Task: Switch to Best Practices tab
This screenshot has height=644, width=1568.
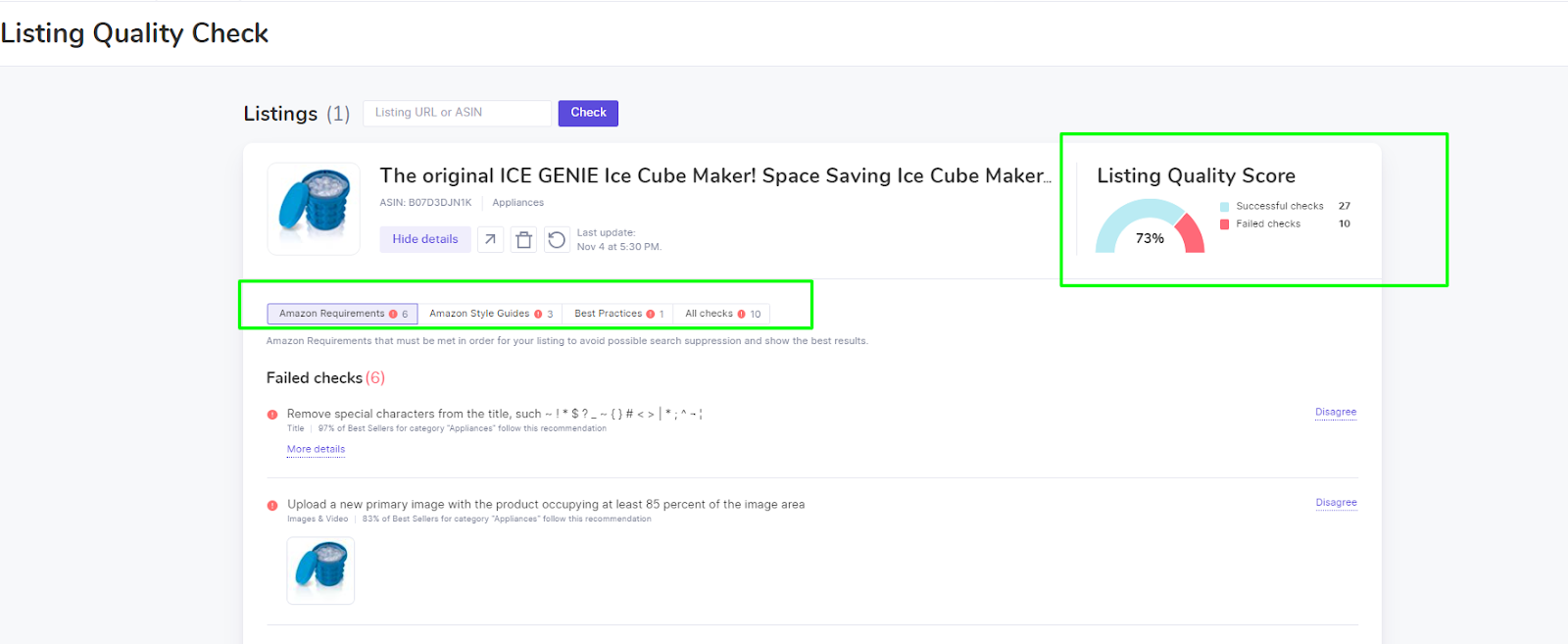Action: (619, 314)
